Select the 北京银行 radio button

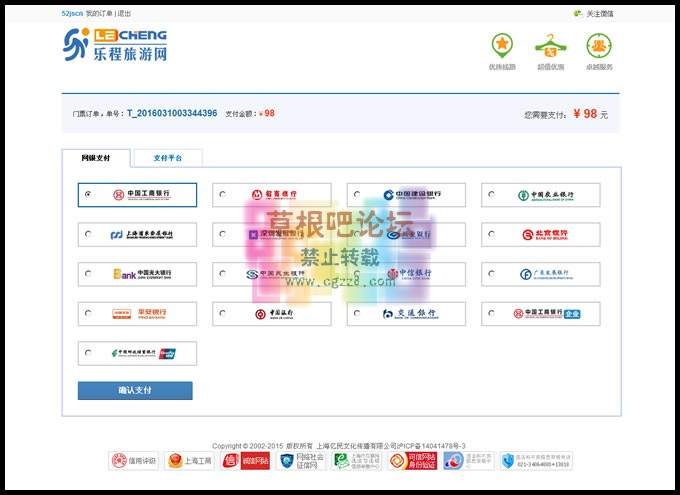[x=491, y=234]
